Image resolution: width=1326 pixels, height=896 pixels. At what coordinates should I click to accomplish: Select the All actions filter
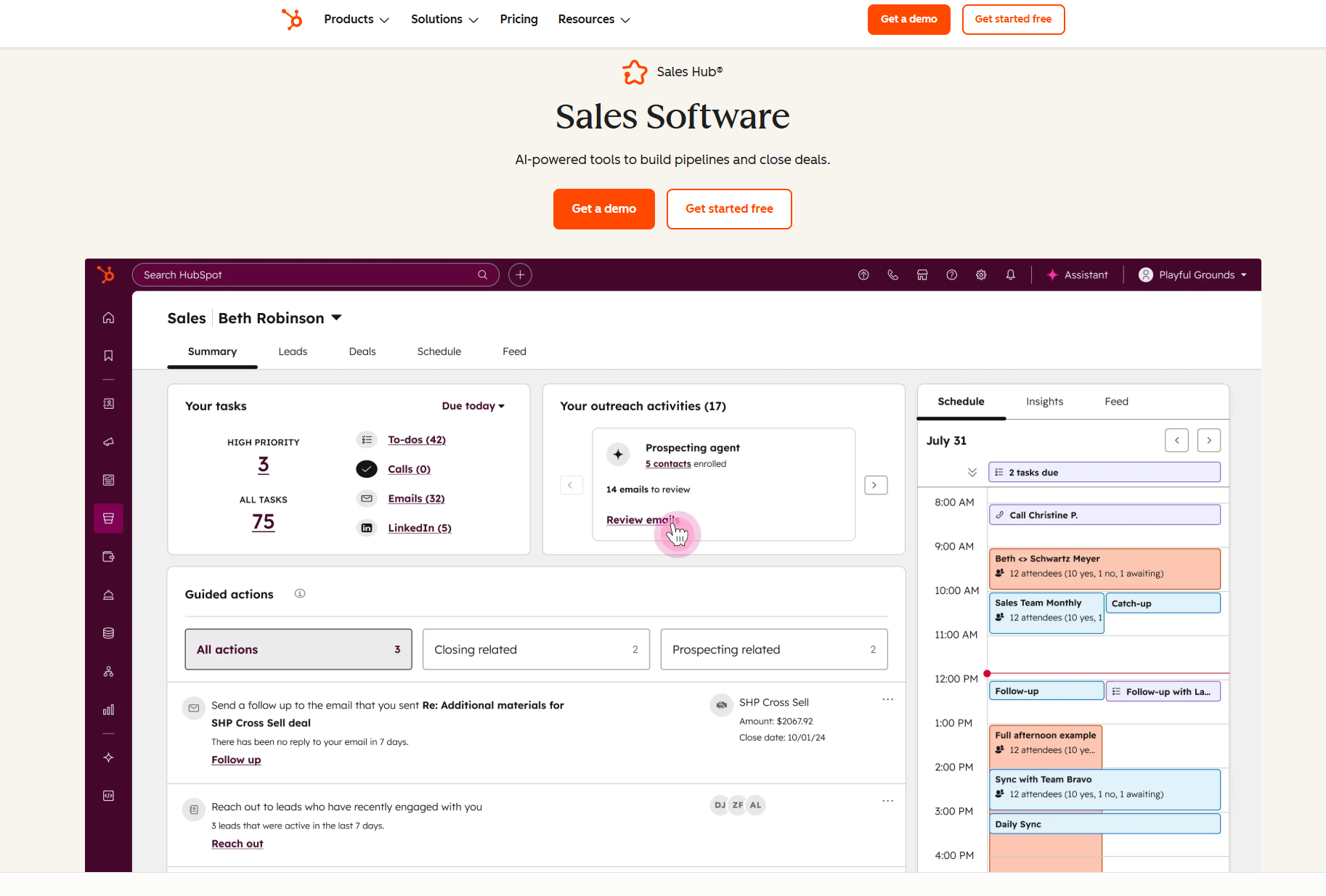point(298,650)
